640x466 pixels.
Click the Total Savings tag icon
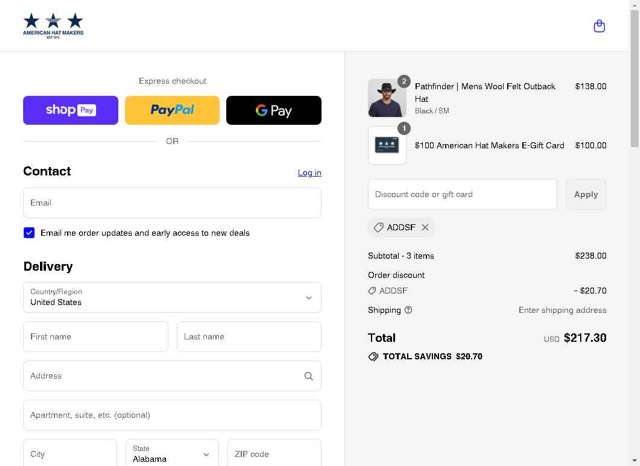373,357
